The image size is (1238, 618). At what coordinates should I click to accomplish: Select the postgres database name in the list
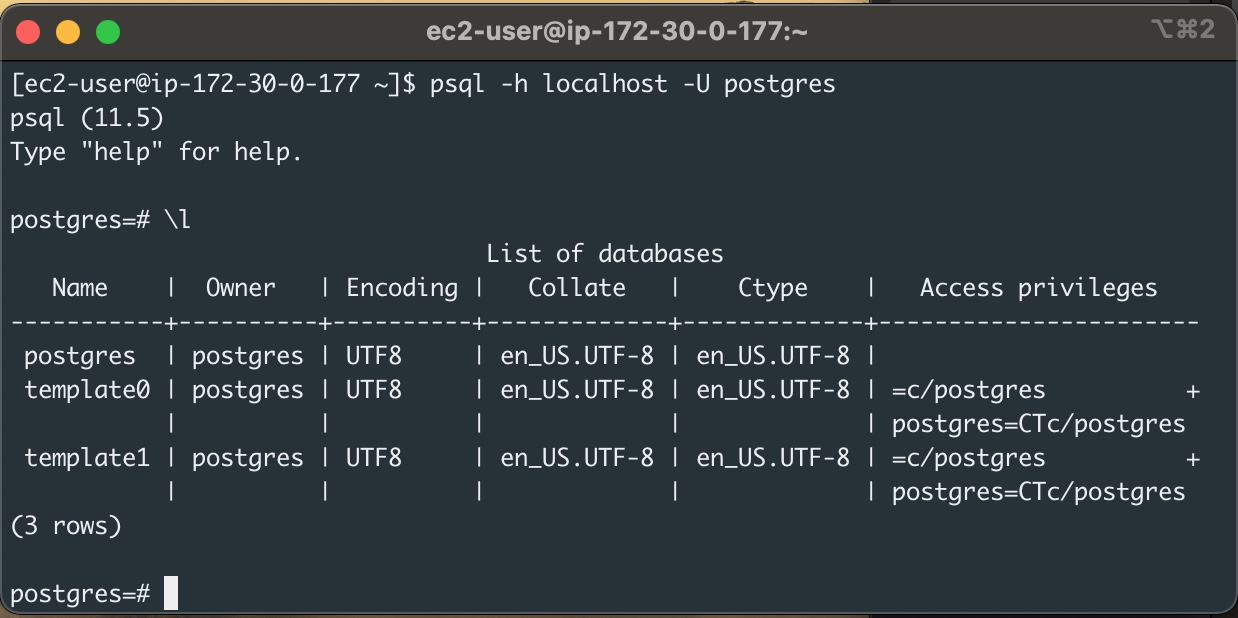tap(79, 355)
